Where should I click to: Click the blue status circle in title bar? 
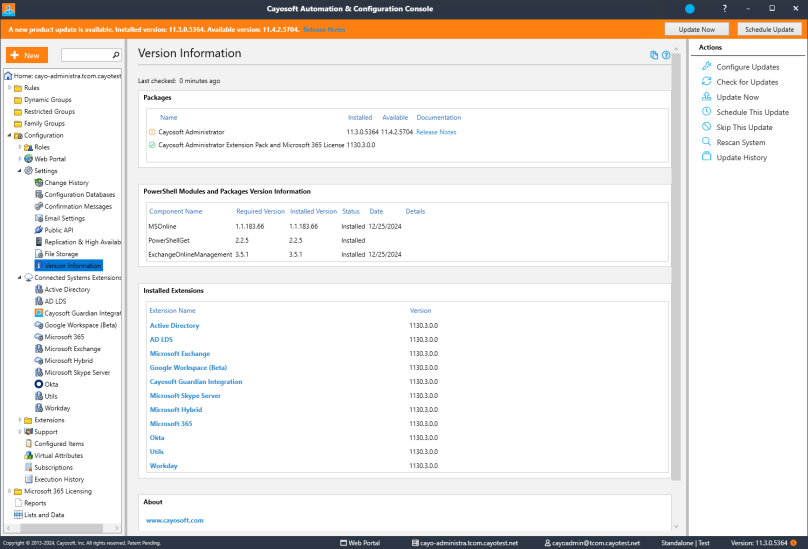(x=689, y=9)
